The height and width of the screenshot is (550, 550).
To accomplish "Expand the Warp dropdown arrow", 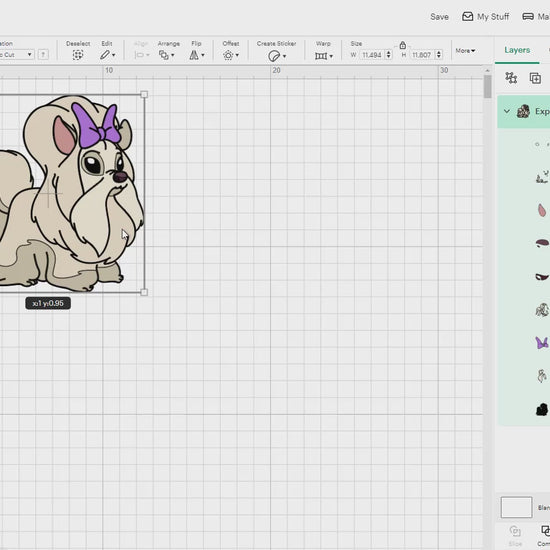I will click(331, 56).
